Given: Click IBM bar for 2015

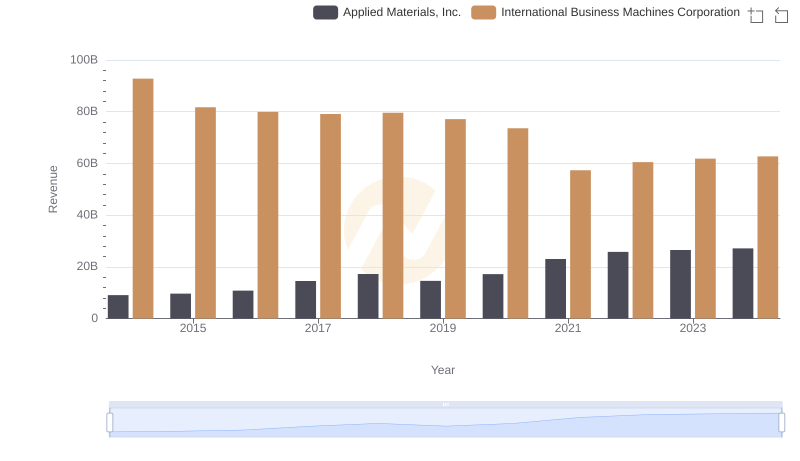Looking at the screenshot, I should tap(206, 213).
